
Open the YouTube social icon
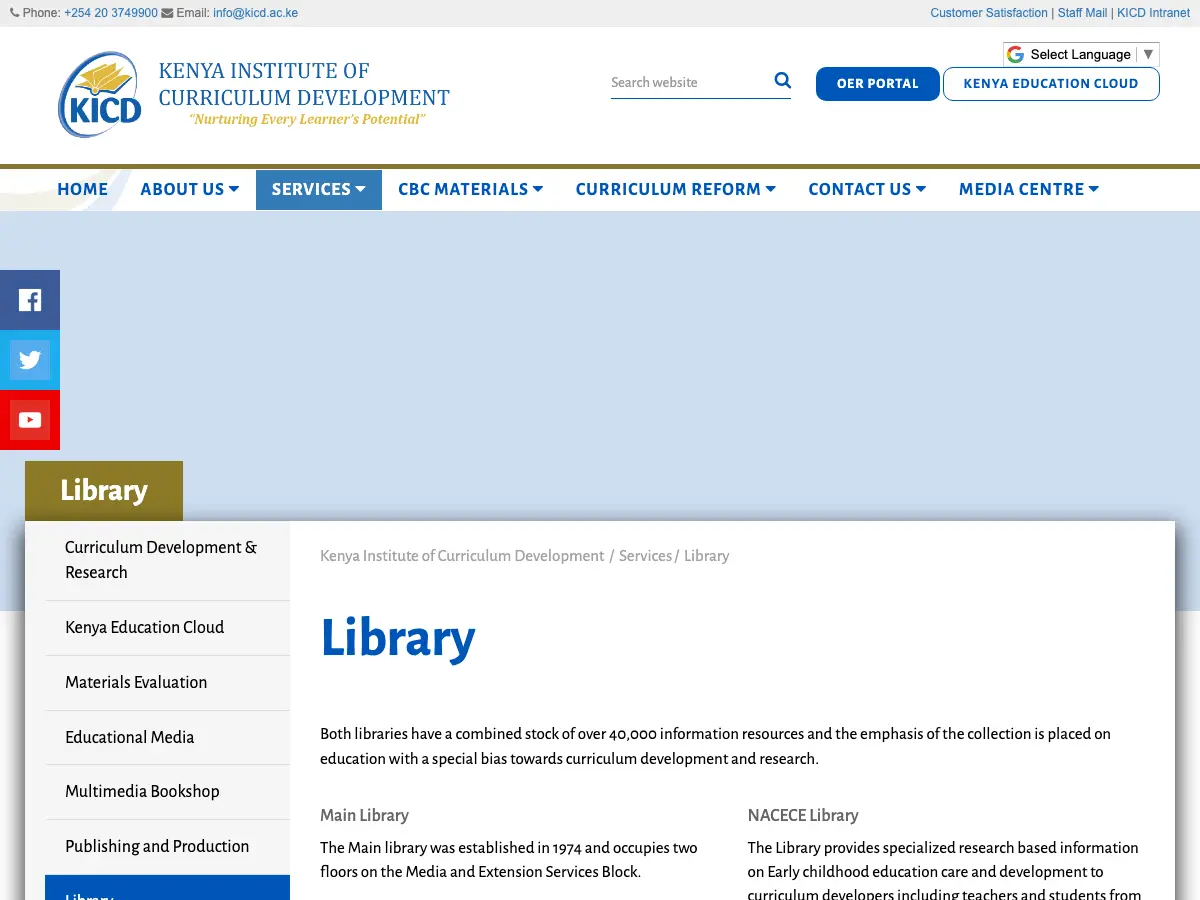pyautogui.click(x=30, y=420)
